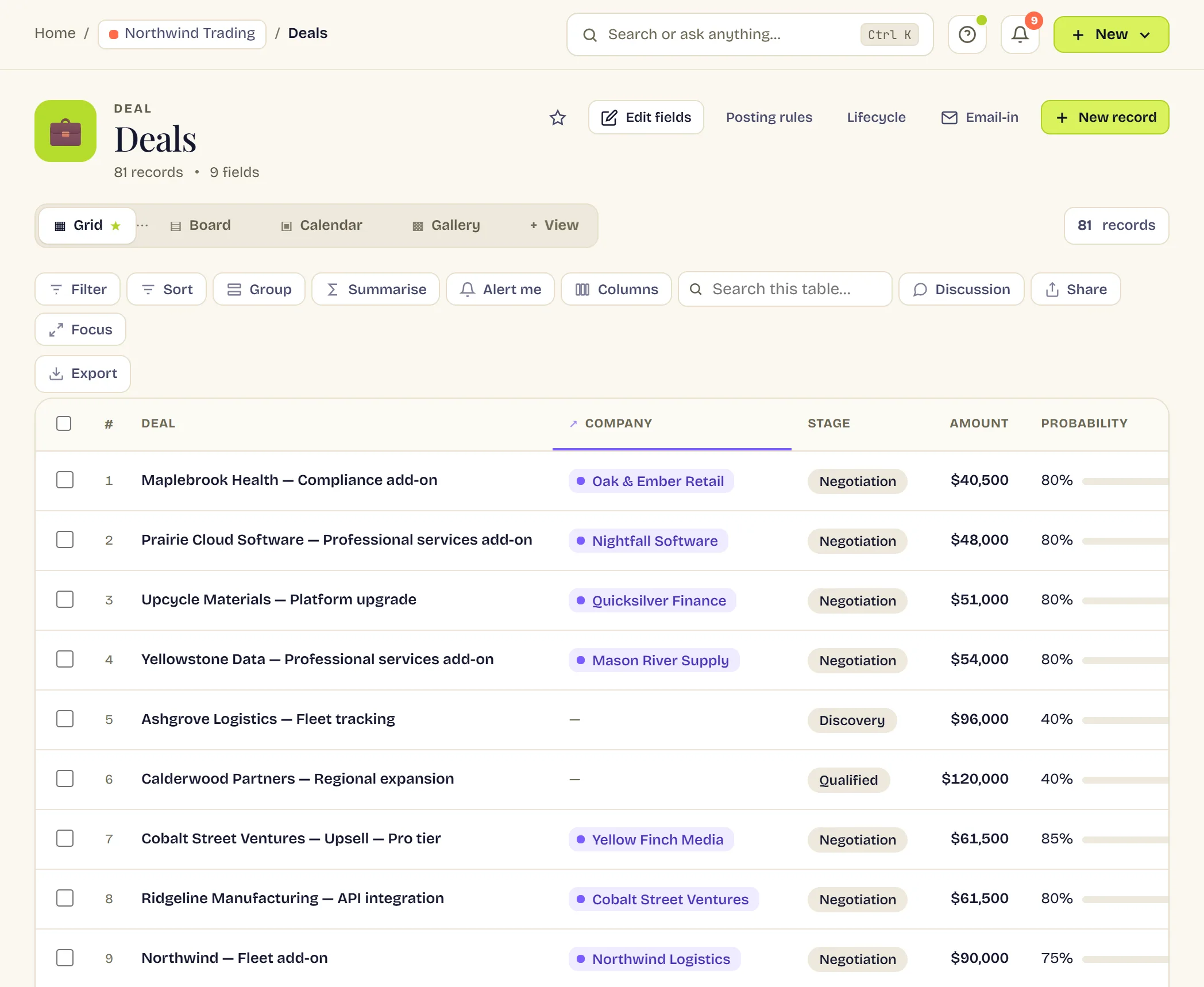Click the New record button
Screen dimensions: 1204x987
pyautogui.click(x=1105, y=117)
